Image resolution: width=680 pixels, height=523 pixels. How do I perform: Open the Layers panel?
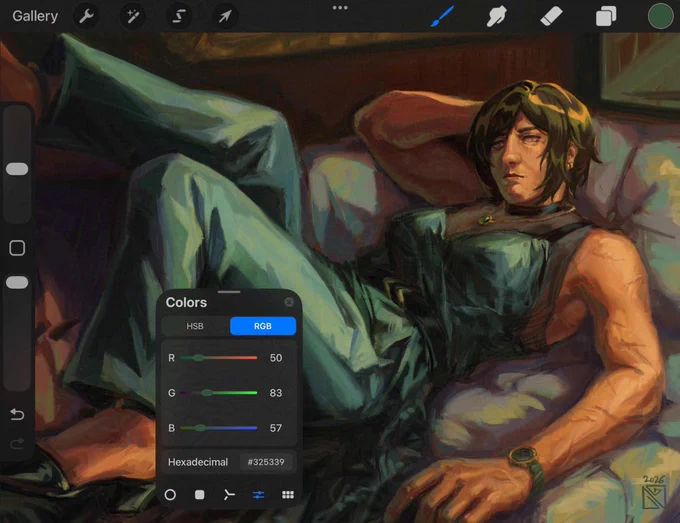[x=606, y=16]
